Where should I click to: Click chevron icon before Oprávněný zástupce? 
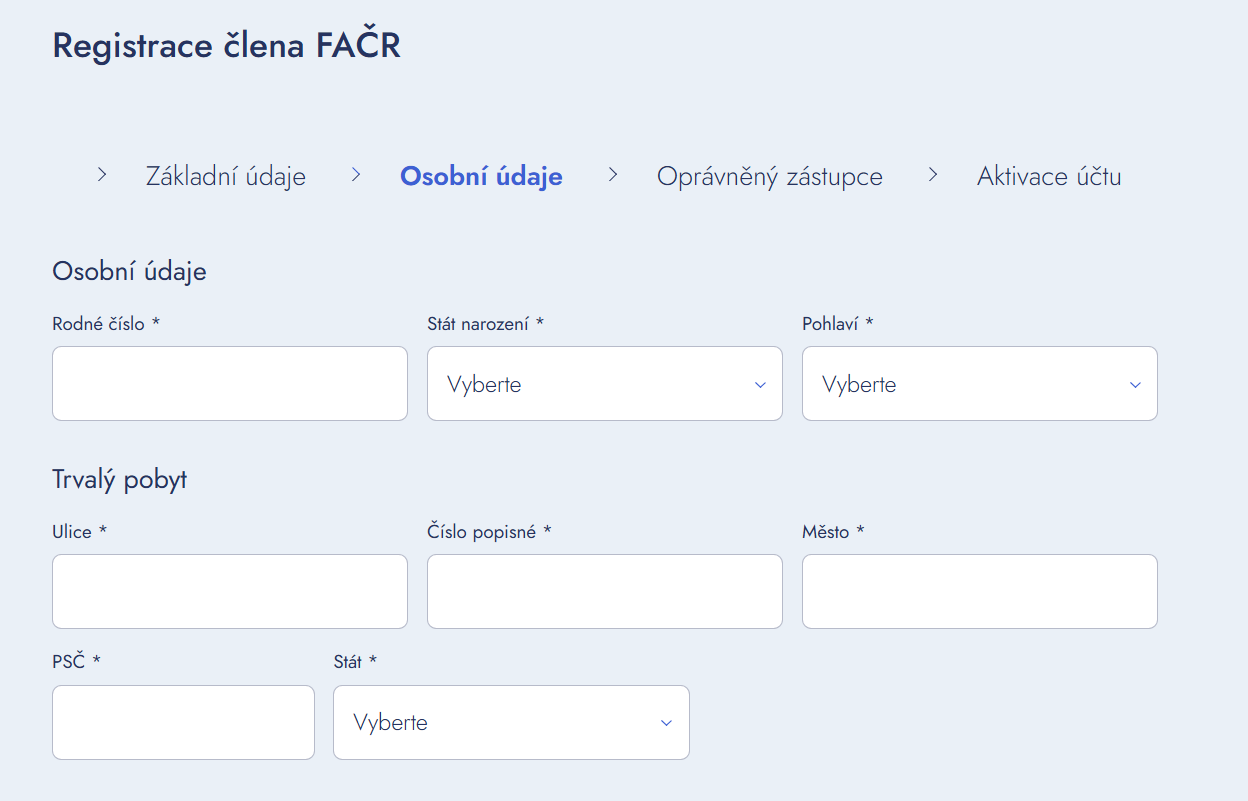tap(613, 175)
